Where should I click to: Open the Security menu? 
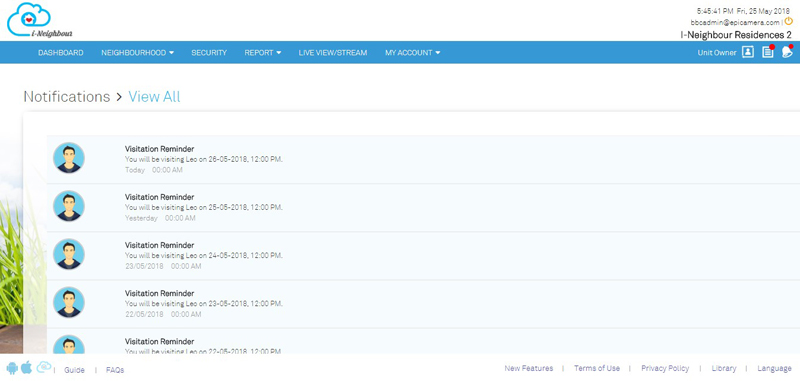(209, 53)
